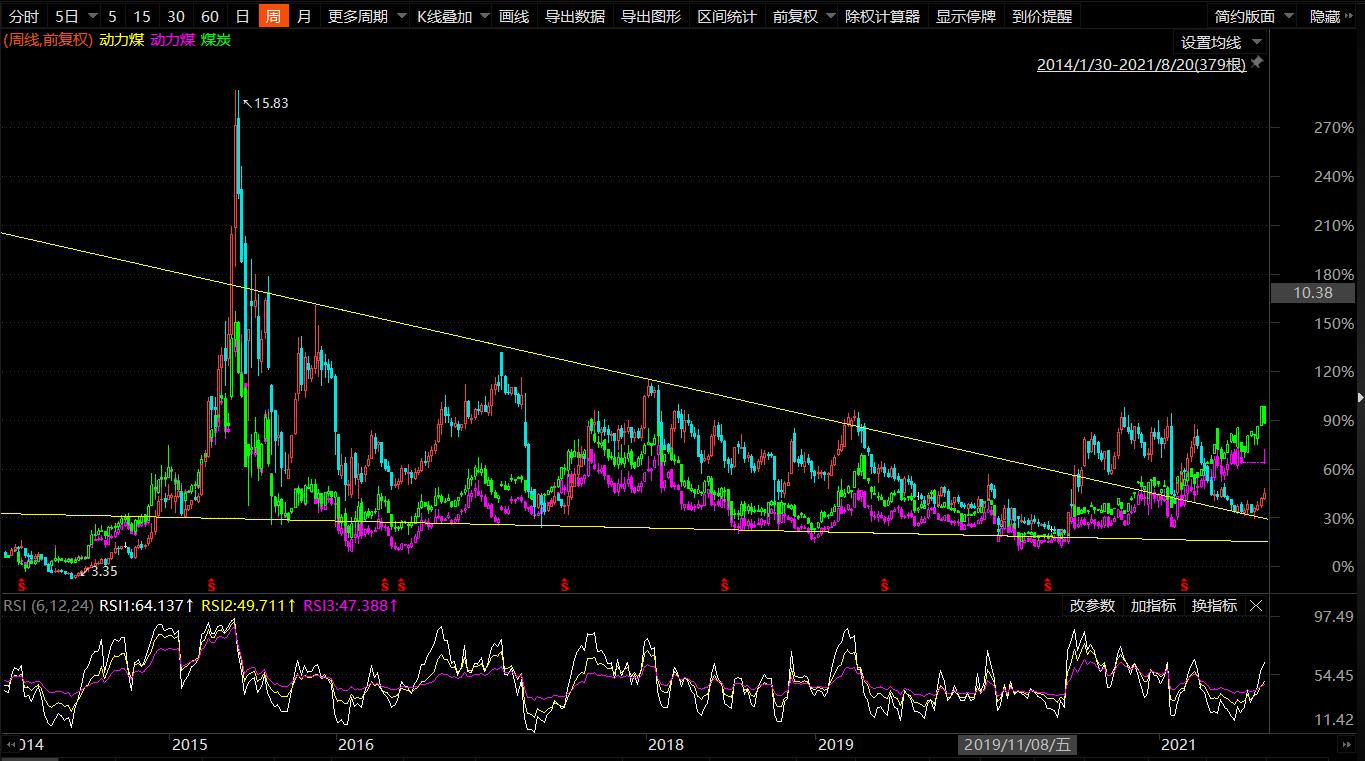Image resolution: width=1365 pixels, height=761 pixels.
Task: Click the 10.38 current price tag
Action: [x=1312, y=293]
